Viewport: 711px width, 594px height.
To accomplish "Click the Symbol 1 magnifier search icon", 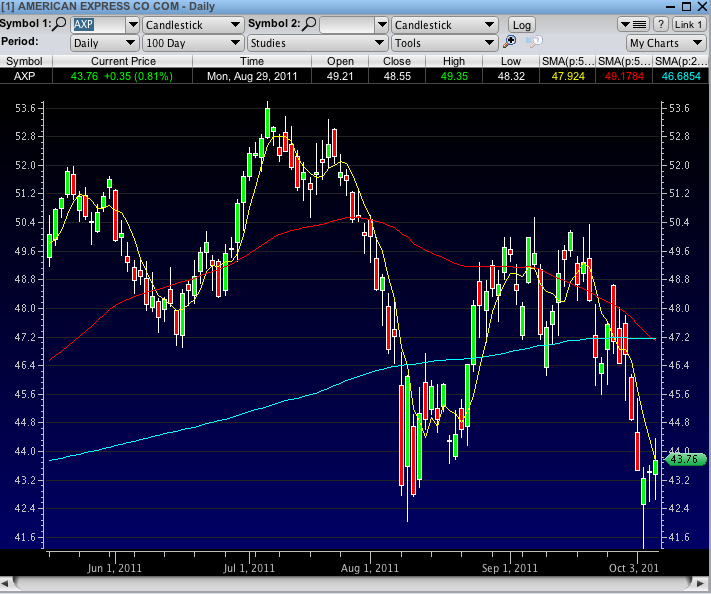I will (59, 24).
